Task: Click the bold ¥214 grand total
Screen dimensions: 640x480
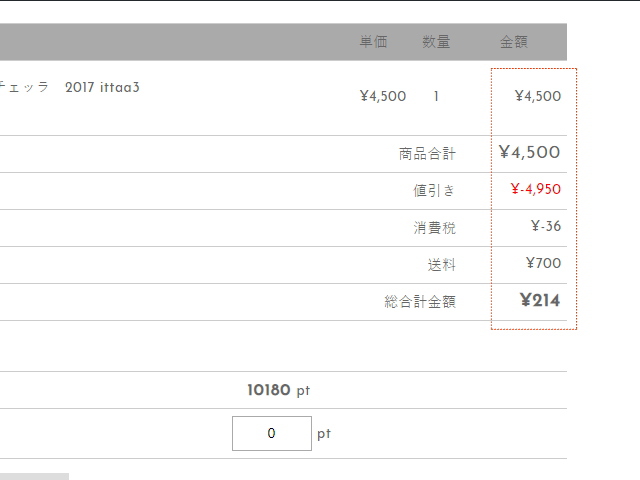Action: point(540,300)
